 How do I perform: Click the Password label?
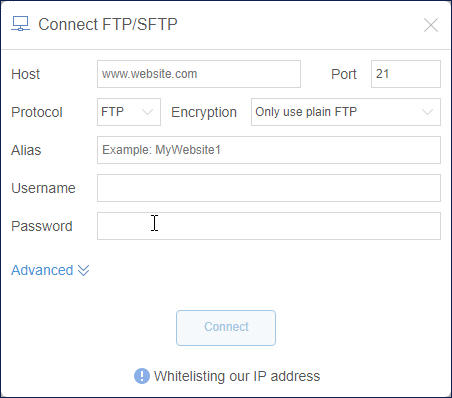(42, 226)
